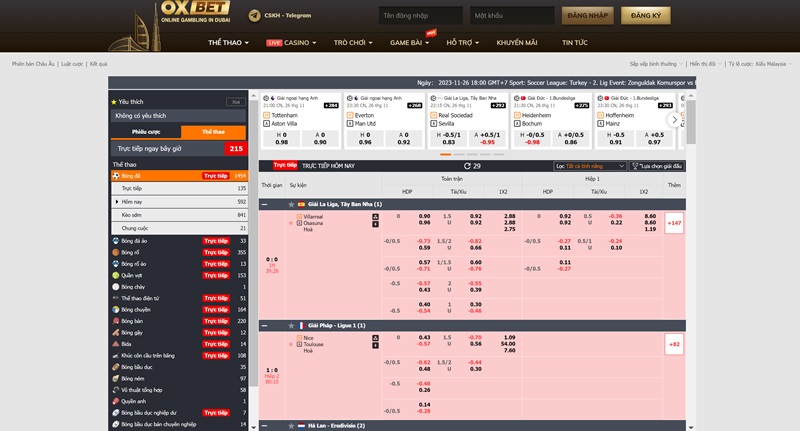Viewport: 800px width, 431px height.
Task: Open the CSKH Telegram icon
Action: point(254,16)
